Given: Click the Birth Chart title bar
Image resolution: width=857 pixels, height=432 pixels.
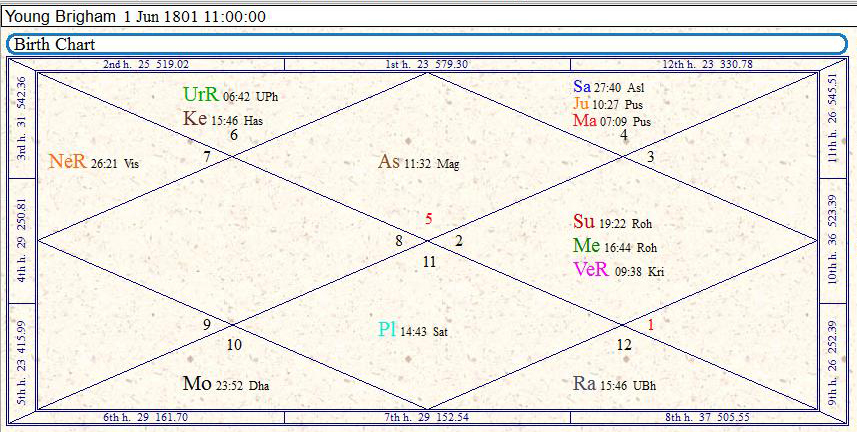Looking at the screenshot, I should tap(428, 45).
